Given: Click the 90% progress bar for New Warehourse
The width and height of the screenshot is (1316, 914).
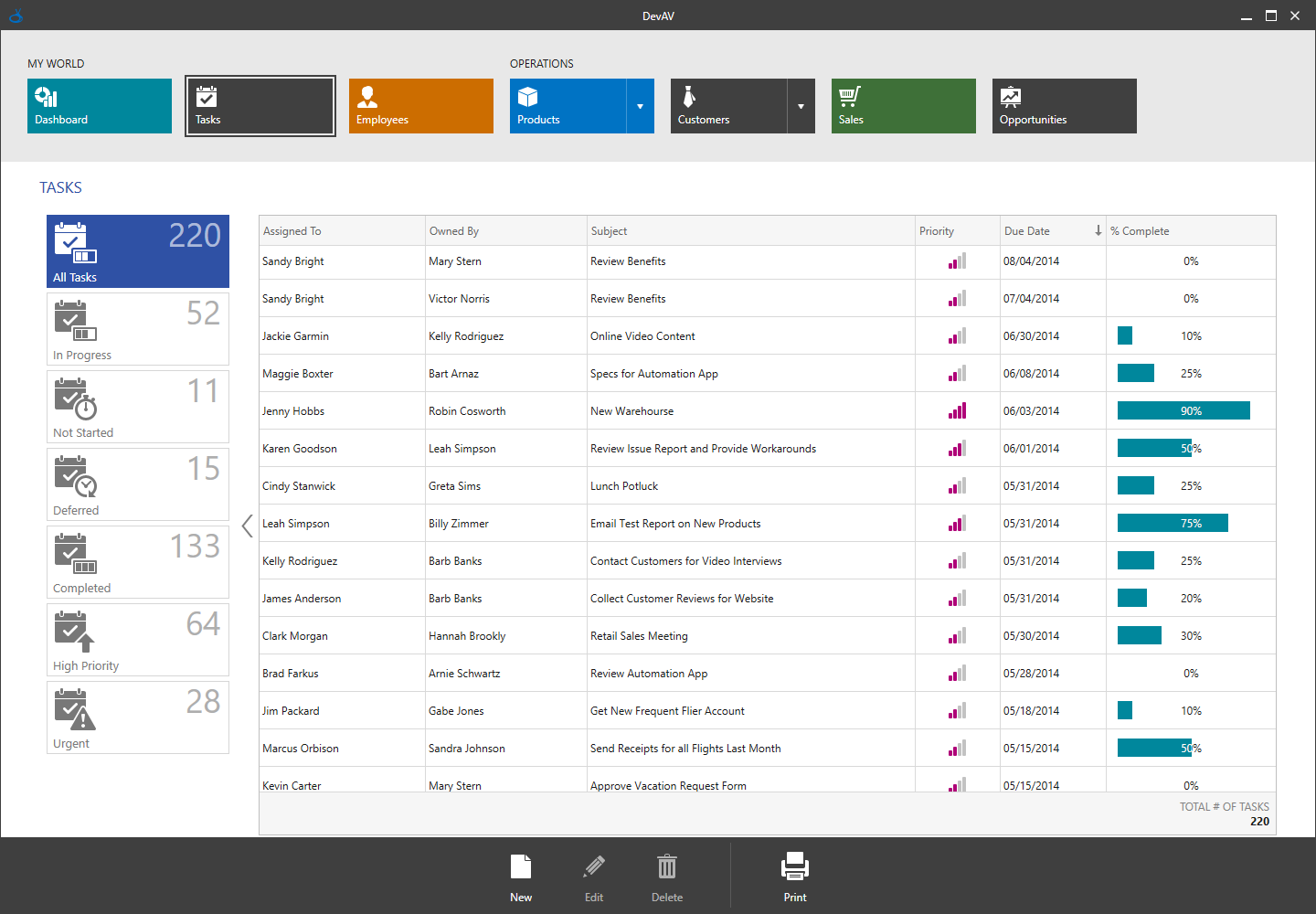Looking at the screenshot, I should coord(1183,410).
